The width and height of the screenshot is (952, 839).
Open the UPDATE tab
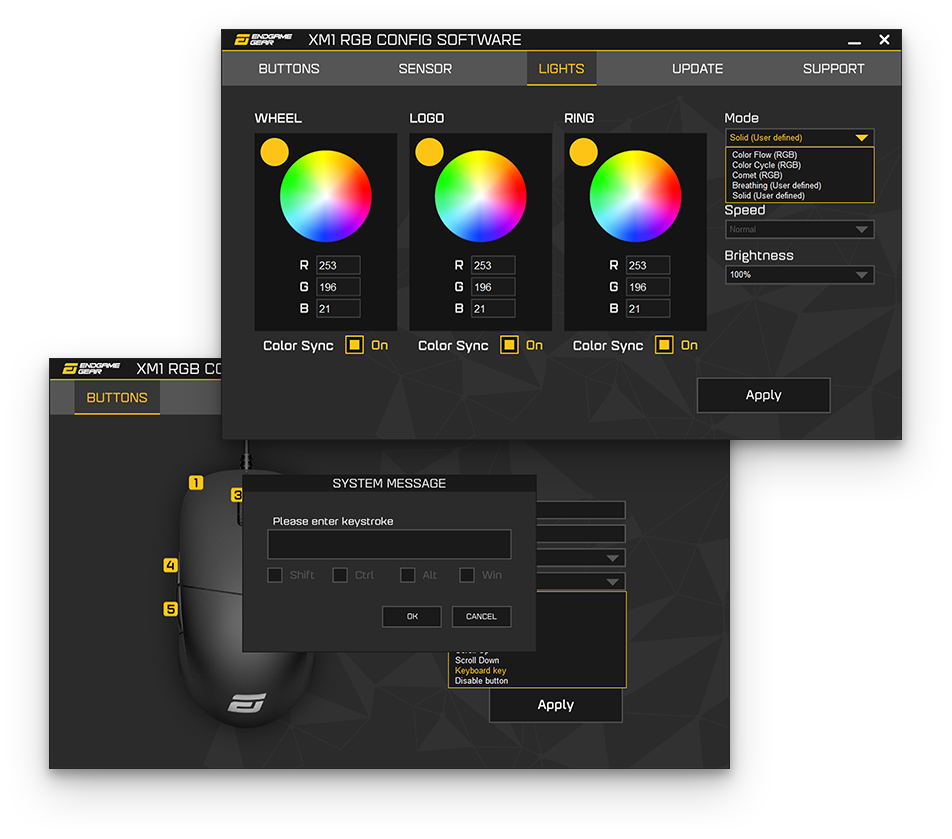pyautogui.click(x=697, y=69)
